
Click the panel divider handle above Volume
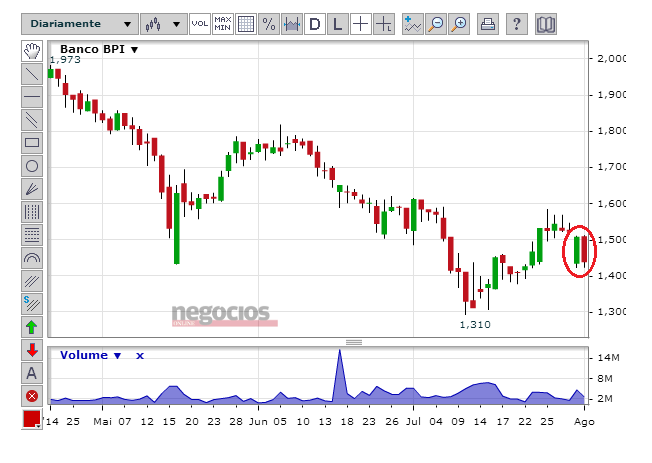354,342
